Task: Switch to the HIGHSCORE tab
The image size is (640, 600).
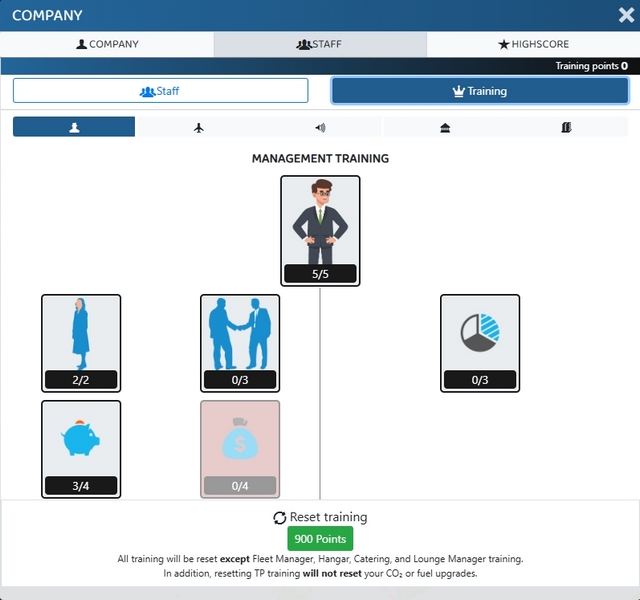Action: click(x=533, y=44)
